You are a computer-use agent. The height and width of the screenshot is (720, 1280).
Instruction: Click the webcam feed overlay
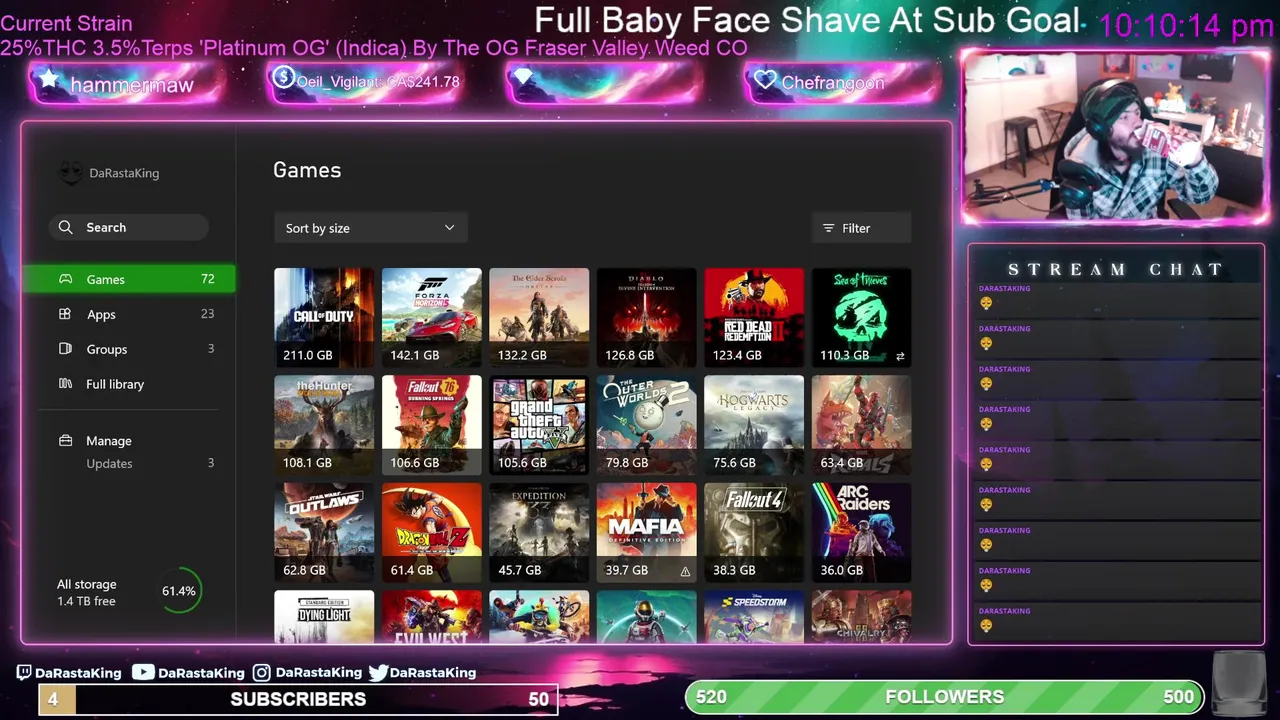coord(1114,136)
